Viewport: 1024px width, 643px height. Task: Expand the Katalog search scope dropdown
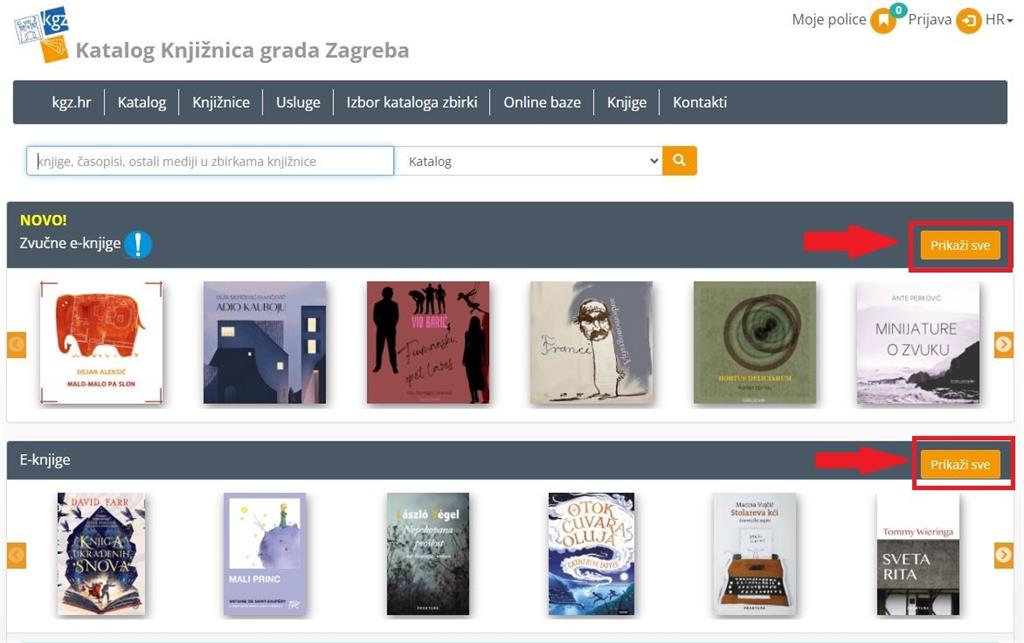pos(528,161)
